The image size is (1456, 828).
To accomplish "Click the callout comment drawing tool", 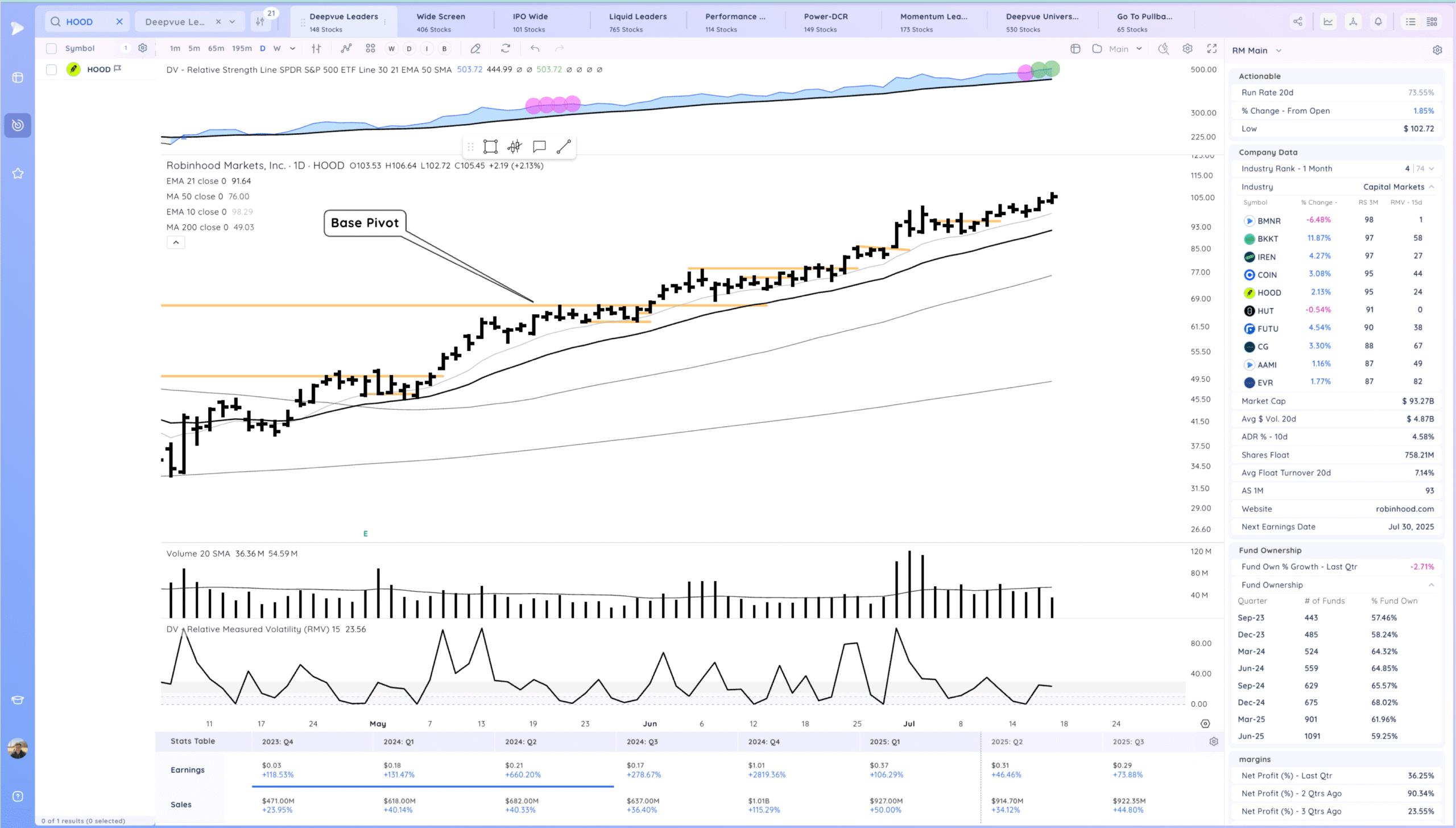I will click(x=539, y=147).
